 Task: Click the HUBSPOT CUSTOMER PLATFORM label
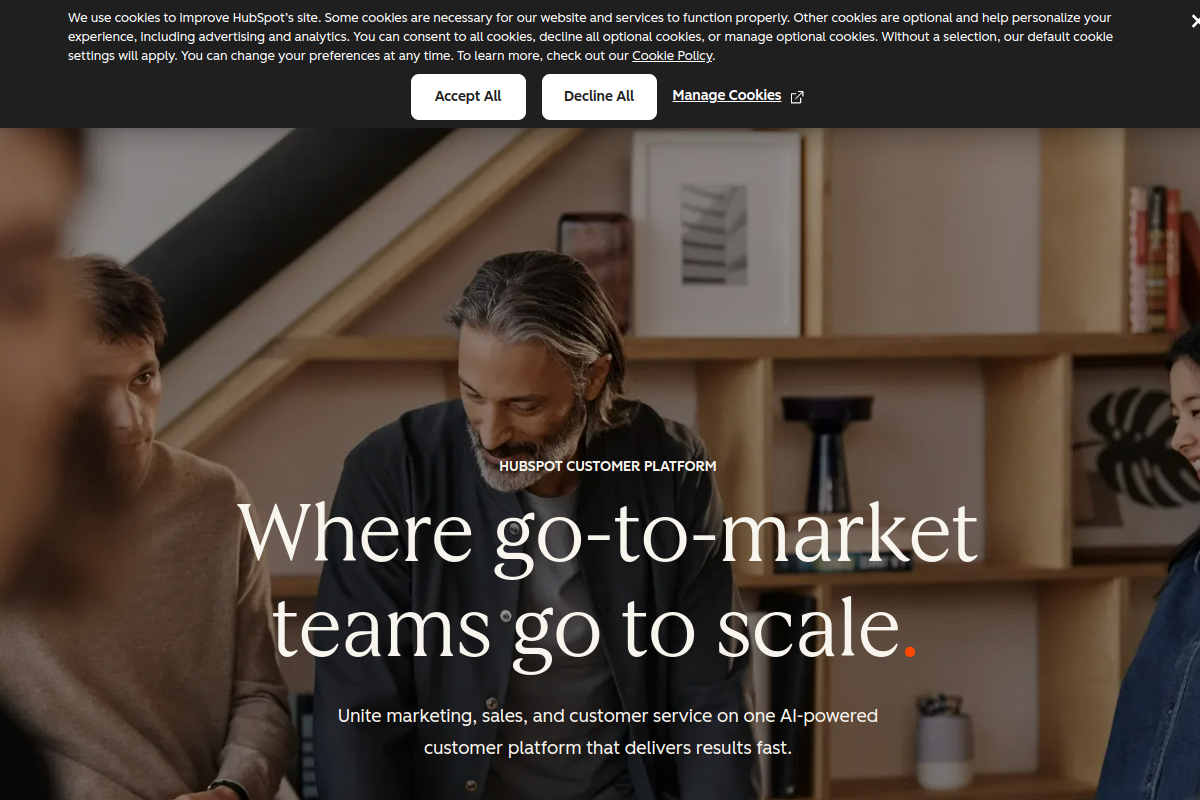point(608,466)
